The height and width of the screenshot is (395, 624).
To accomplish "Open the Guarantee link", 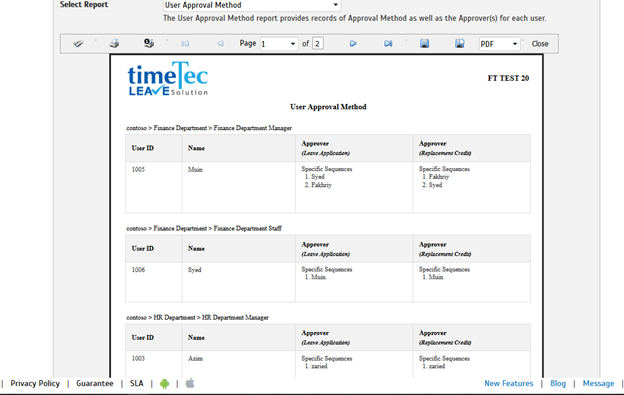I will [x=95, y=383].
